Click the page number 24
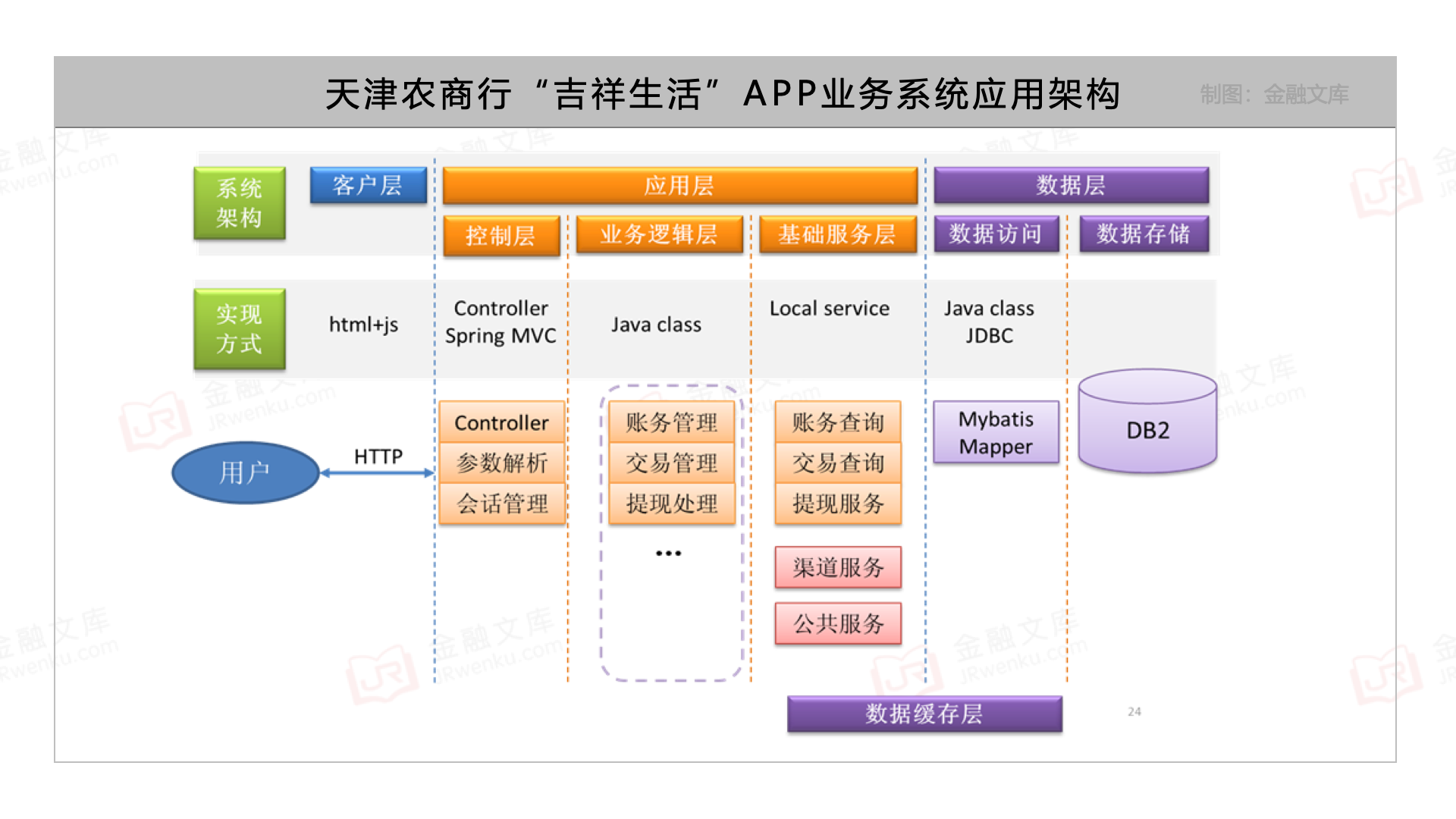Image resolution: width=1456 pixels, height=819 pixels. [x=1134, y=711]
